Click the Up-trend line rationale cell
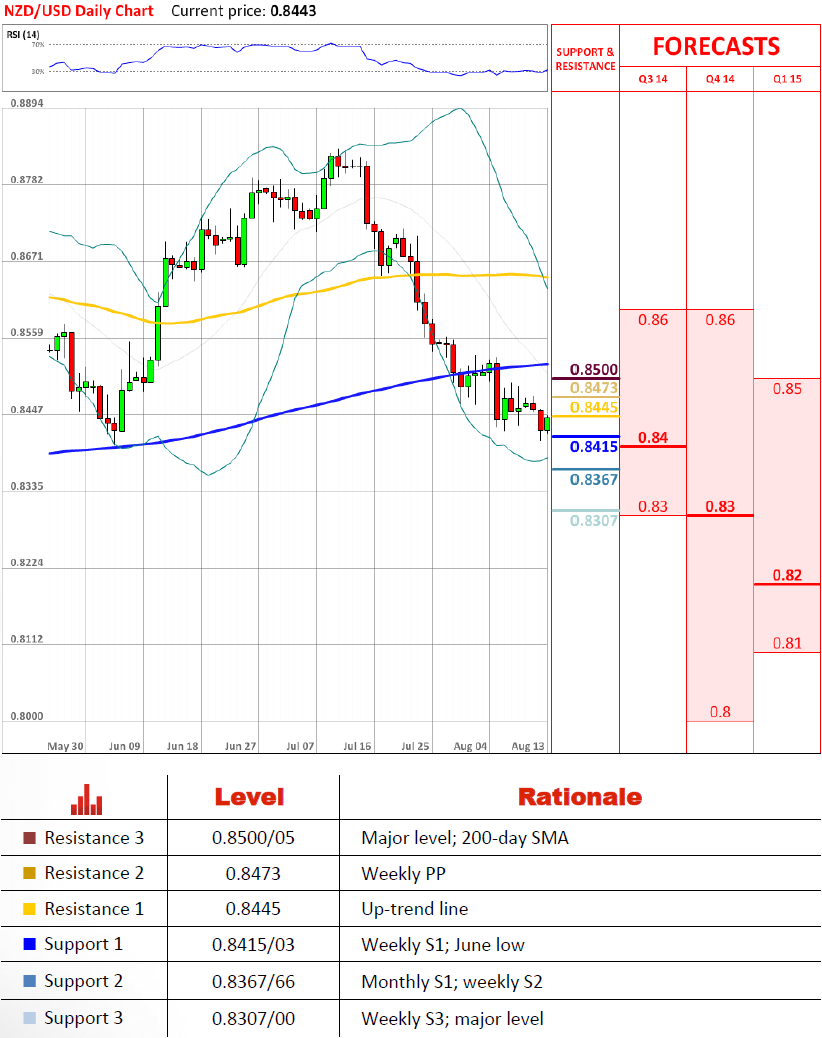Image resolution: width=822 pixels, height=1038 pixels. coord(414,909)
